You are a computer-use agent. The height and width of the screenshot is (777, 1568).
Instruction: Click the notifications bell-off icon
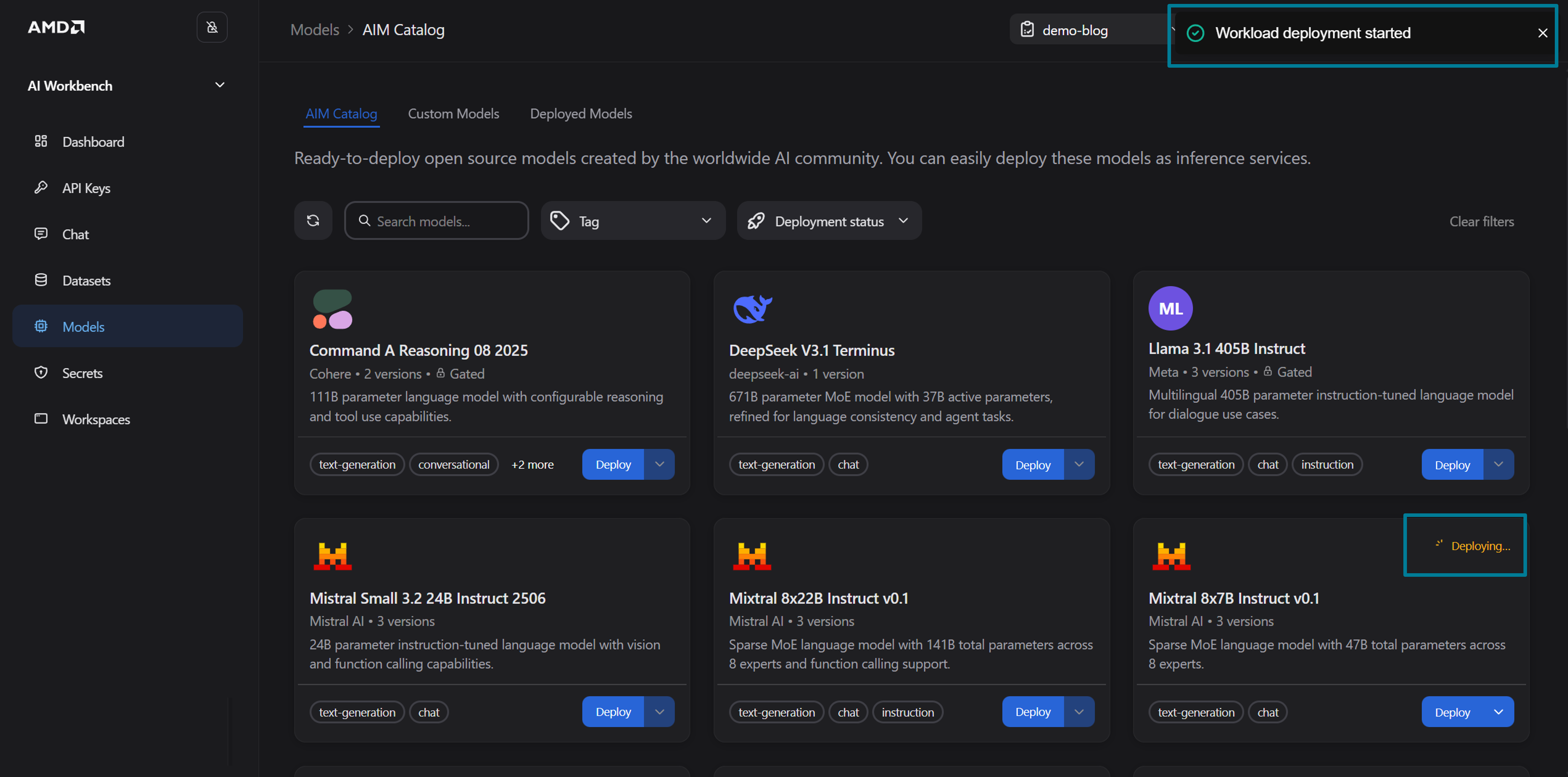coord(212,27)
